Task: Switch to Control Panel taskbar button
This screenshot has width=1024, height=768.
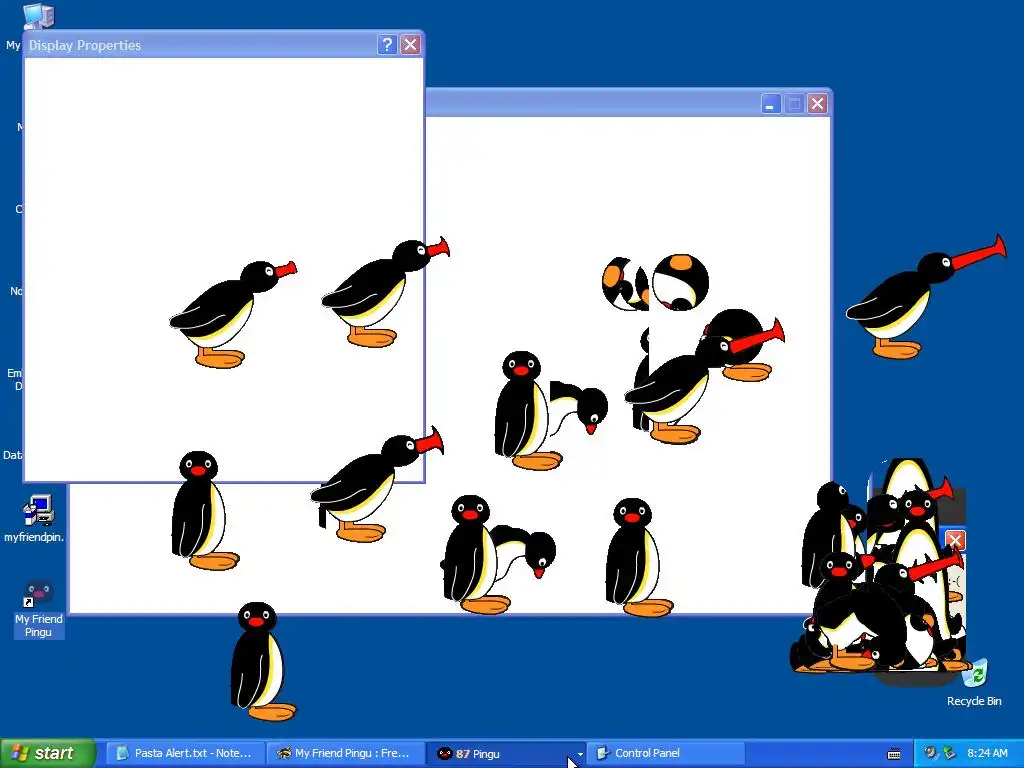Action: coord(665,753)
